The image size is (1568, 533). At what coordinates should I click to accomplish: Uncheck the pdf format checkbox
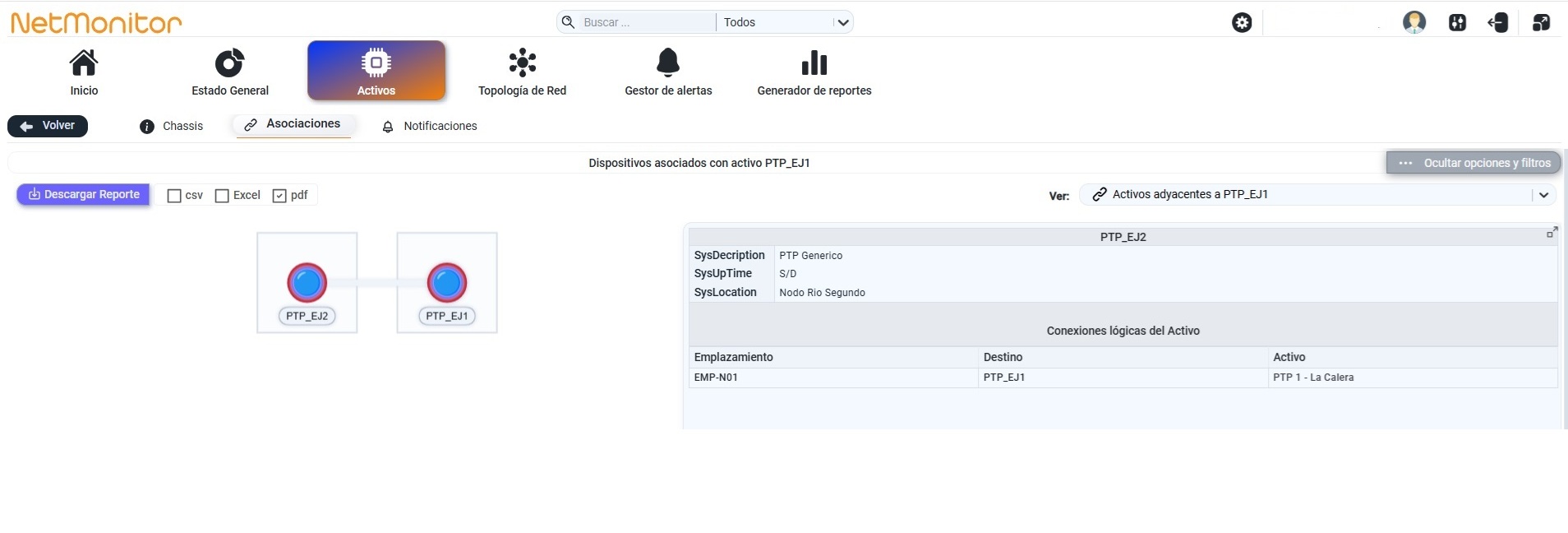coord(279,196)
